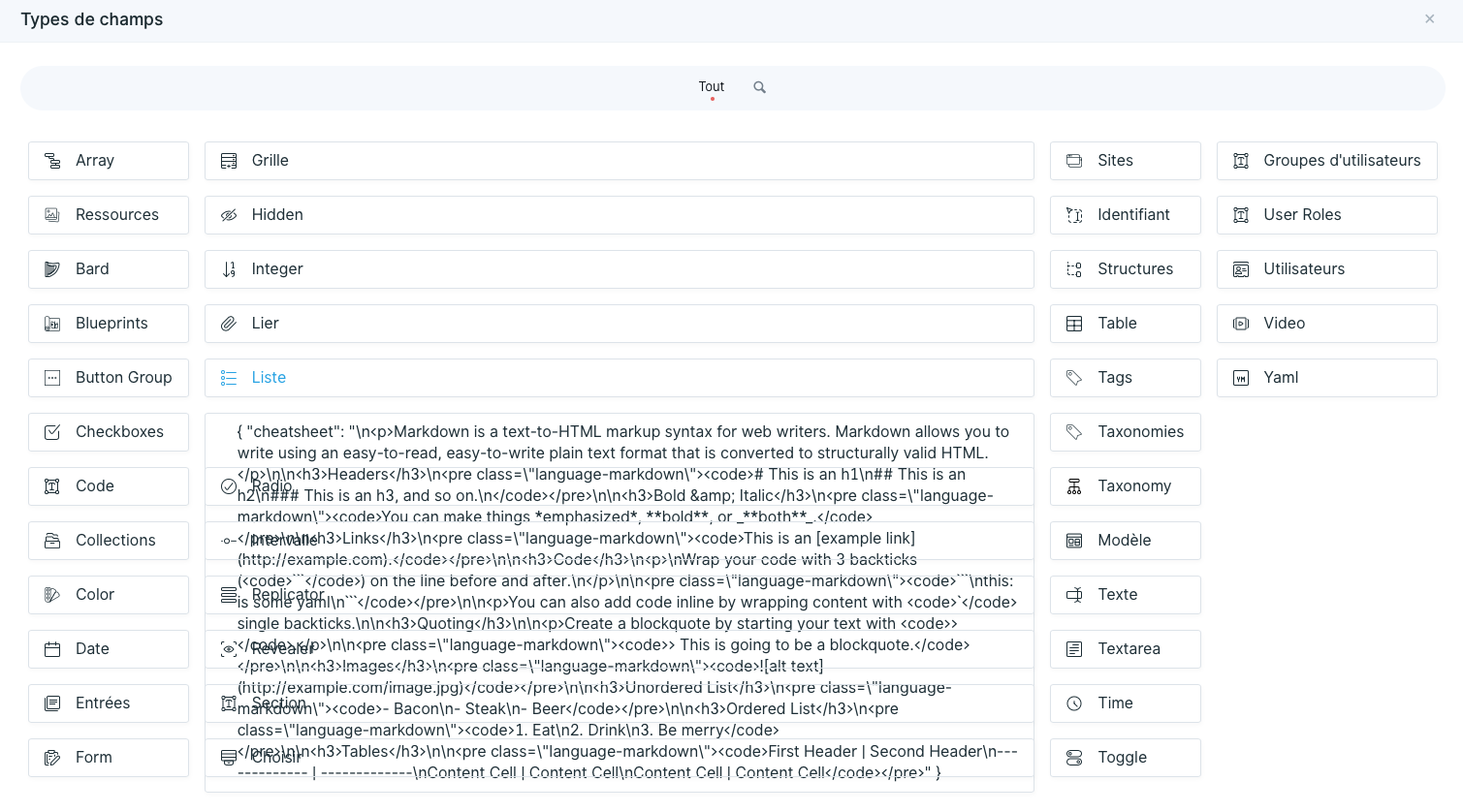Select the Texte field type
Image resolution: width=1463 pixels, height=812 pixels.
point(1126,595)
